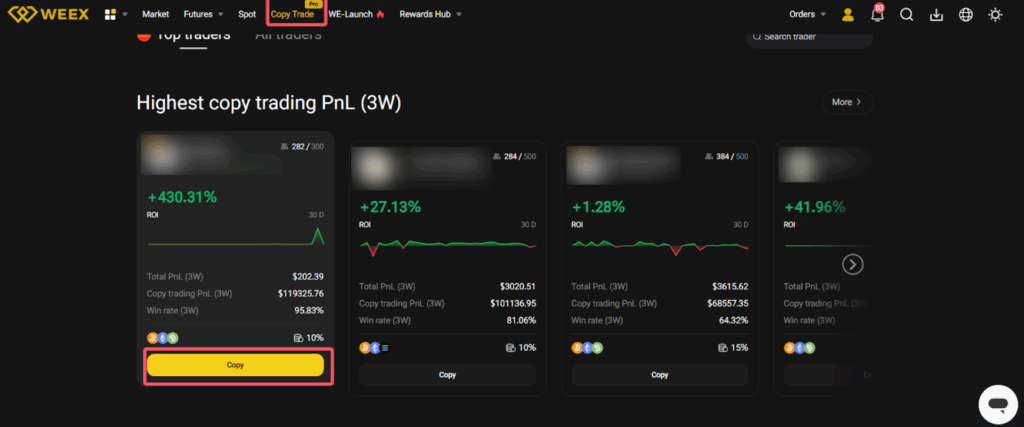Open the Copy Trade menu item
Viewport: 1024px width, 427px height.
pyautogui.click(x=293, y=15)
